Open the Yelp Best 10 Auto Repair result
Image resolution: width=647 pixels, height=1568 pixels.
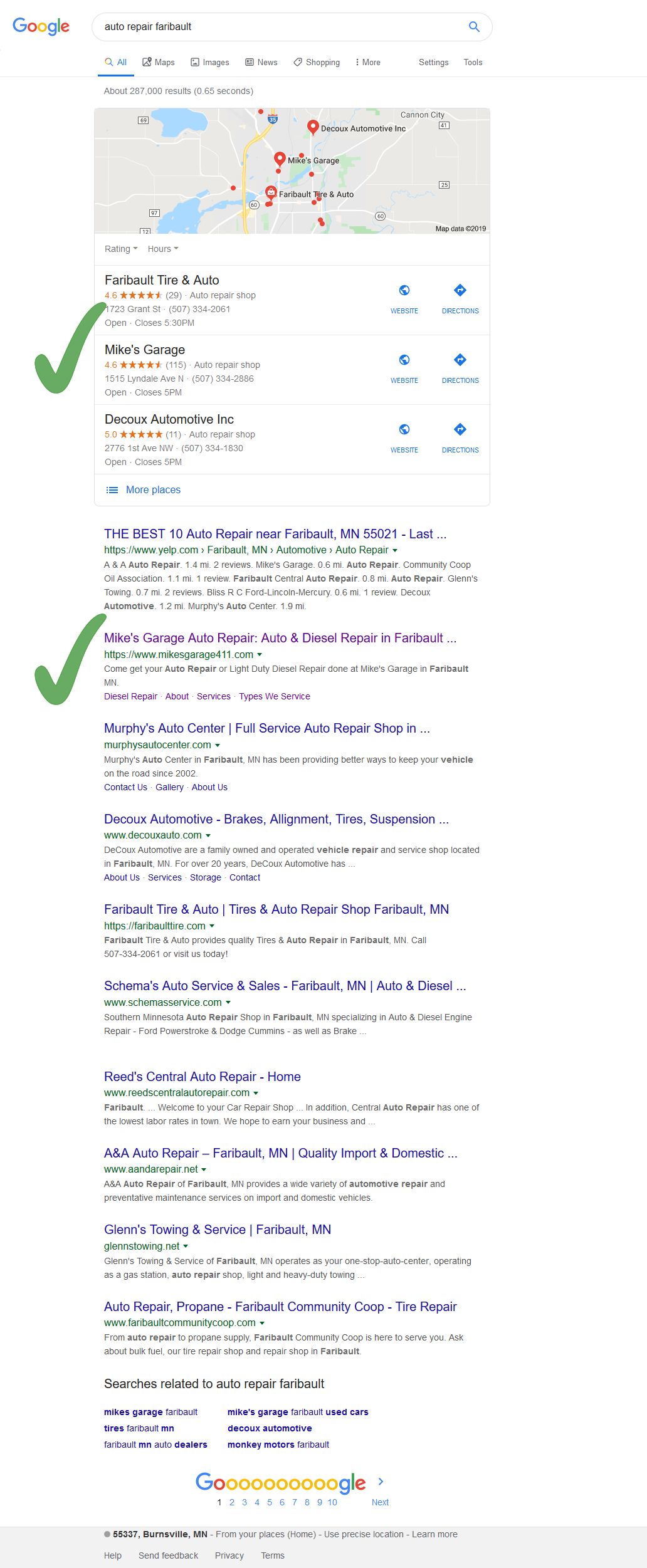(275, 534)
